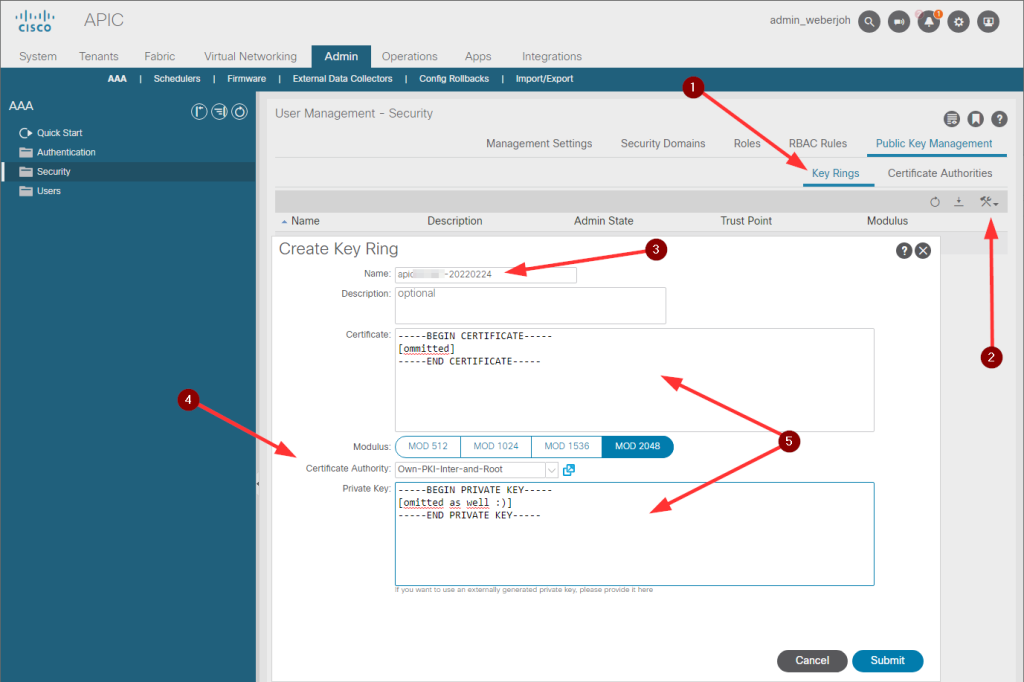Viewport: 1024px width, 682px height.
Task: Switch to Management Settings tab
Action: 539,144
